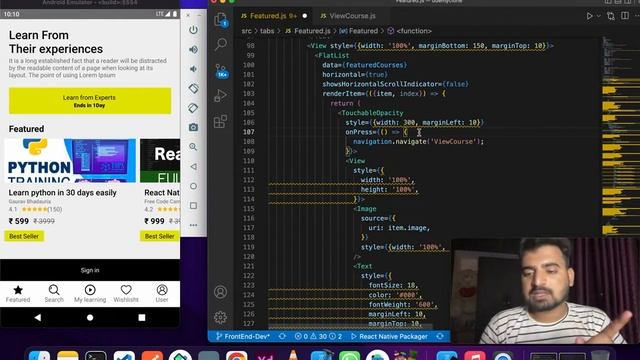Select Search bottom tab in app

pos(54,293)
